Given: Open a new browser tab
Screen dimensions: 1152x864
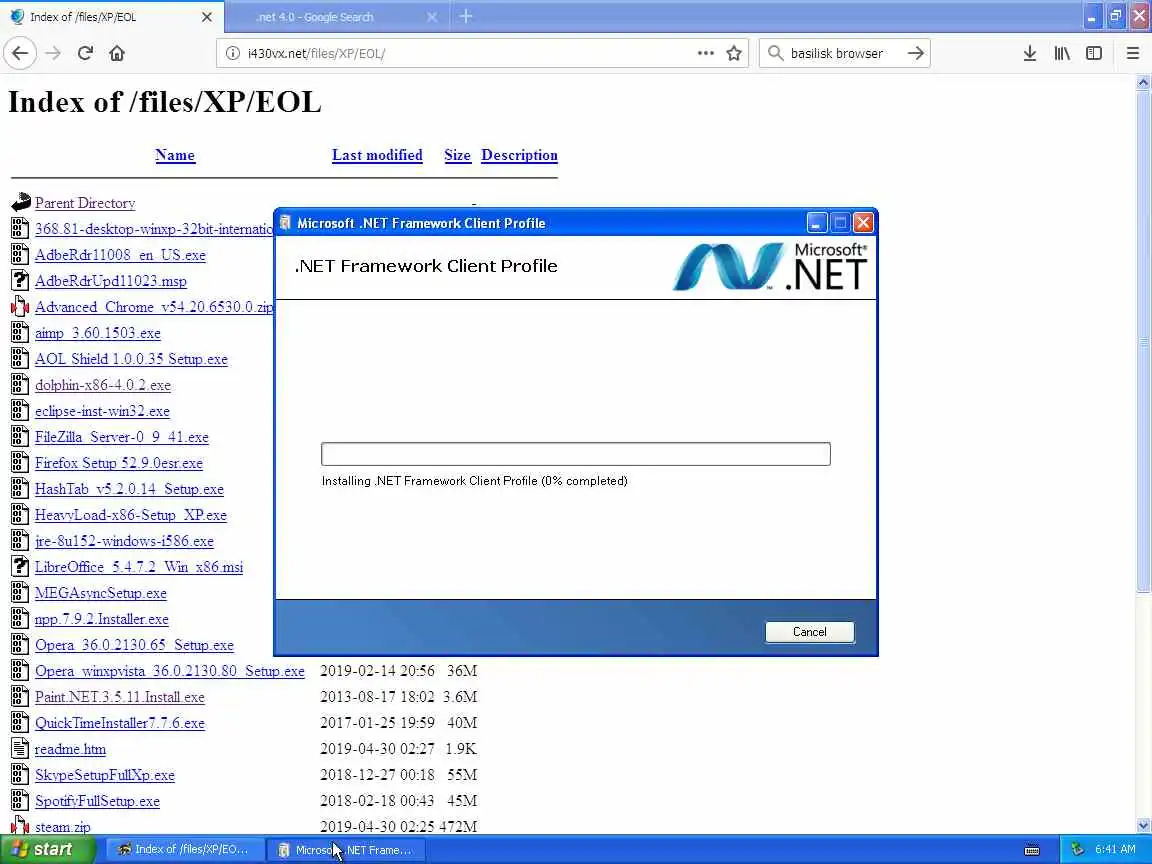Looking at the screenshot, I should point(466,16).
